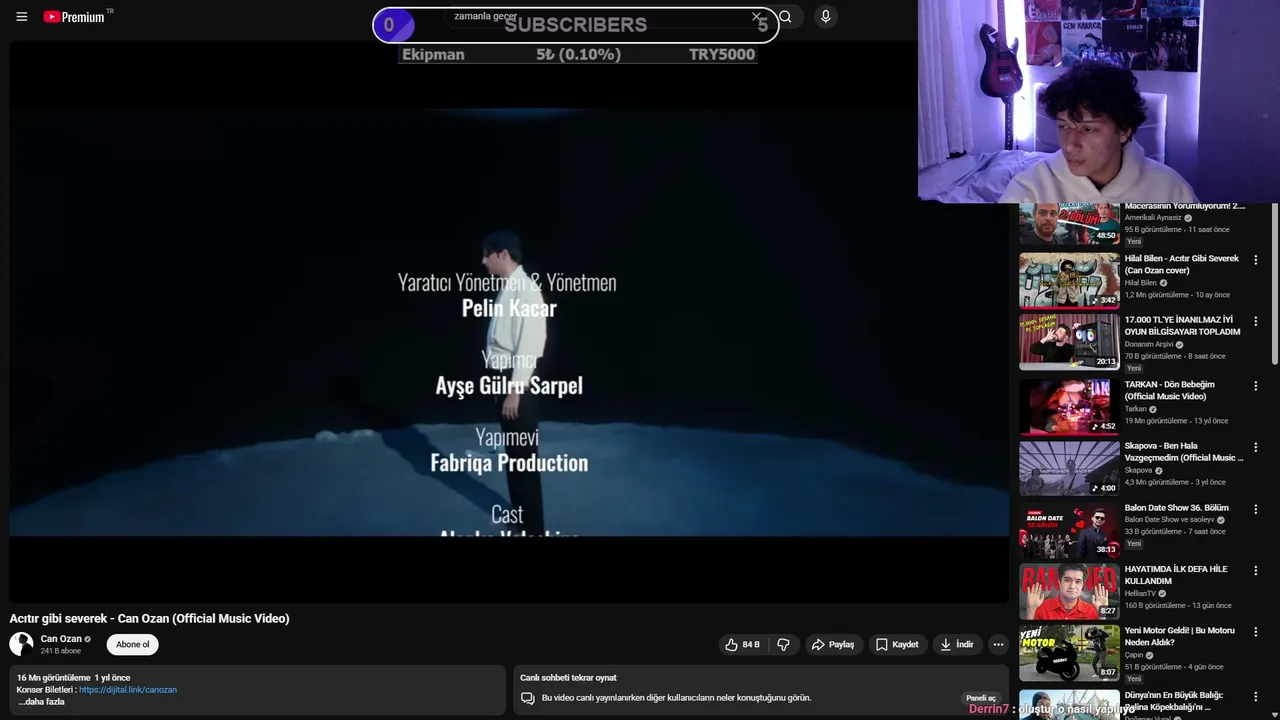Click the 16 Mn görüntüleme view count
1280x720 pixels.
53,678
